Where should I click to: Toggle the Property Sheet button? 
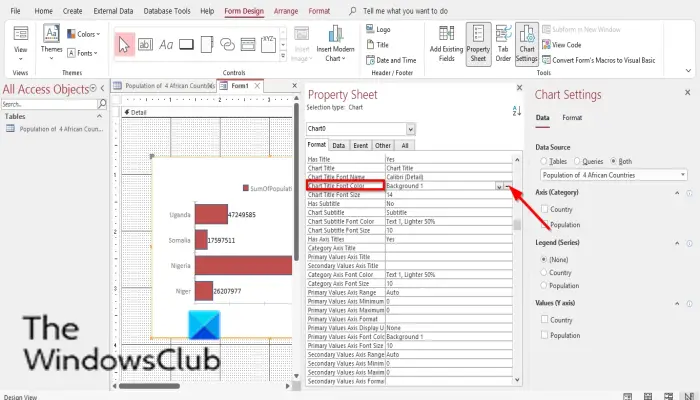(x=478, y=44)
